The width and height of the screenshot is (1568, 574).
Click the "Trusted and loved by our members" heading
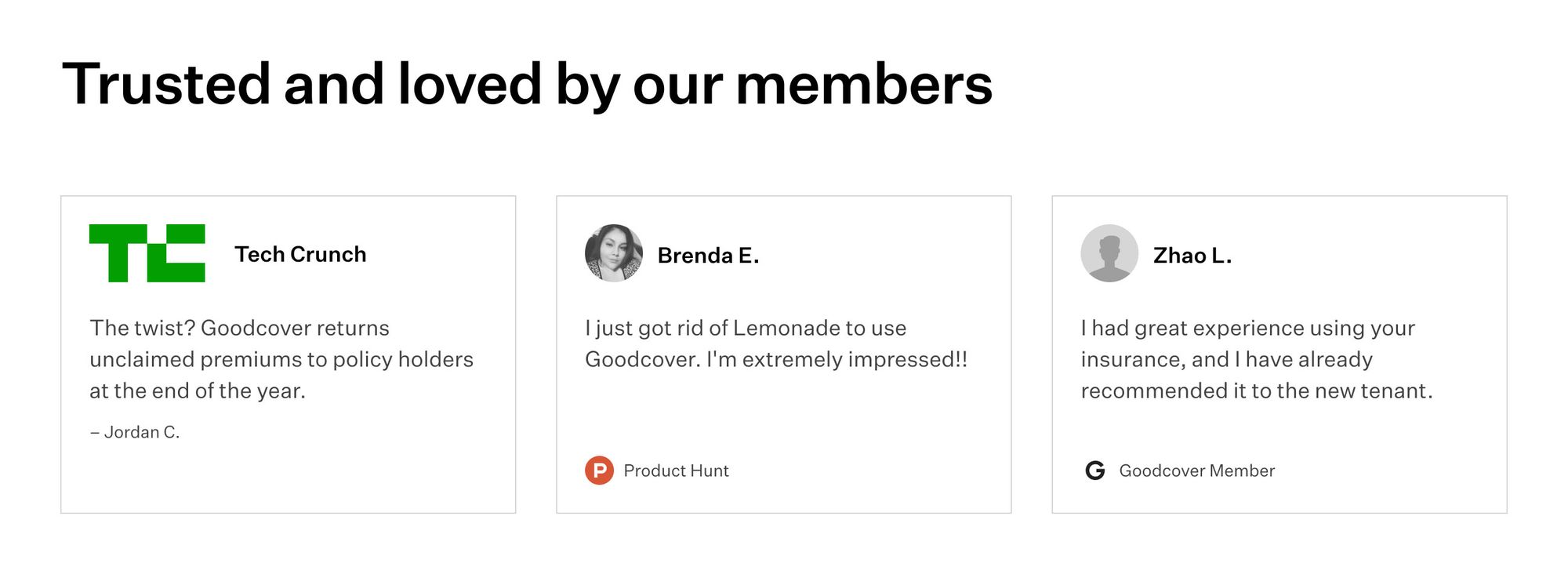[527, 85]
